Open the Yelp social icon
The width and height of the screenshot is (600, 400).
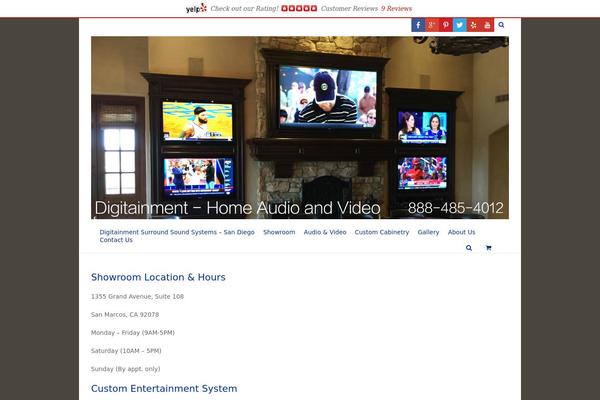point(473,25)
